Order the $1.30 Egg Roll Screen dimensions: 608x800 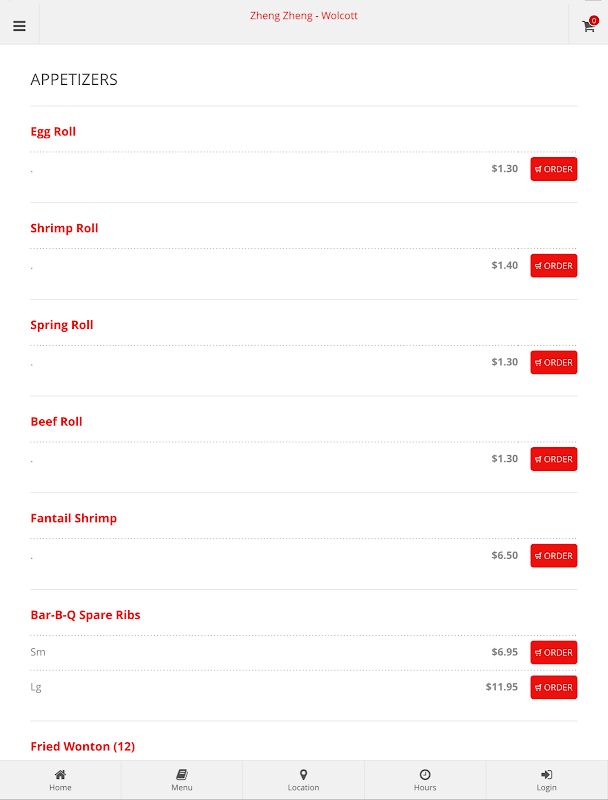tap(553, 169)
